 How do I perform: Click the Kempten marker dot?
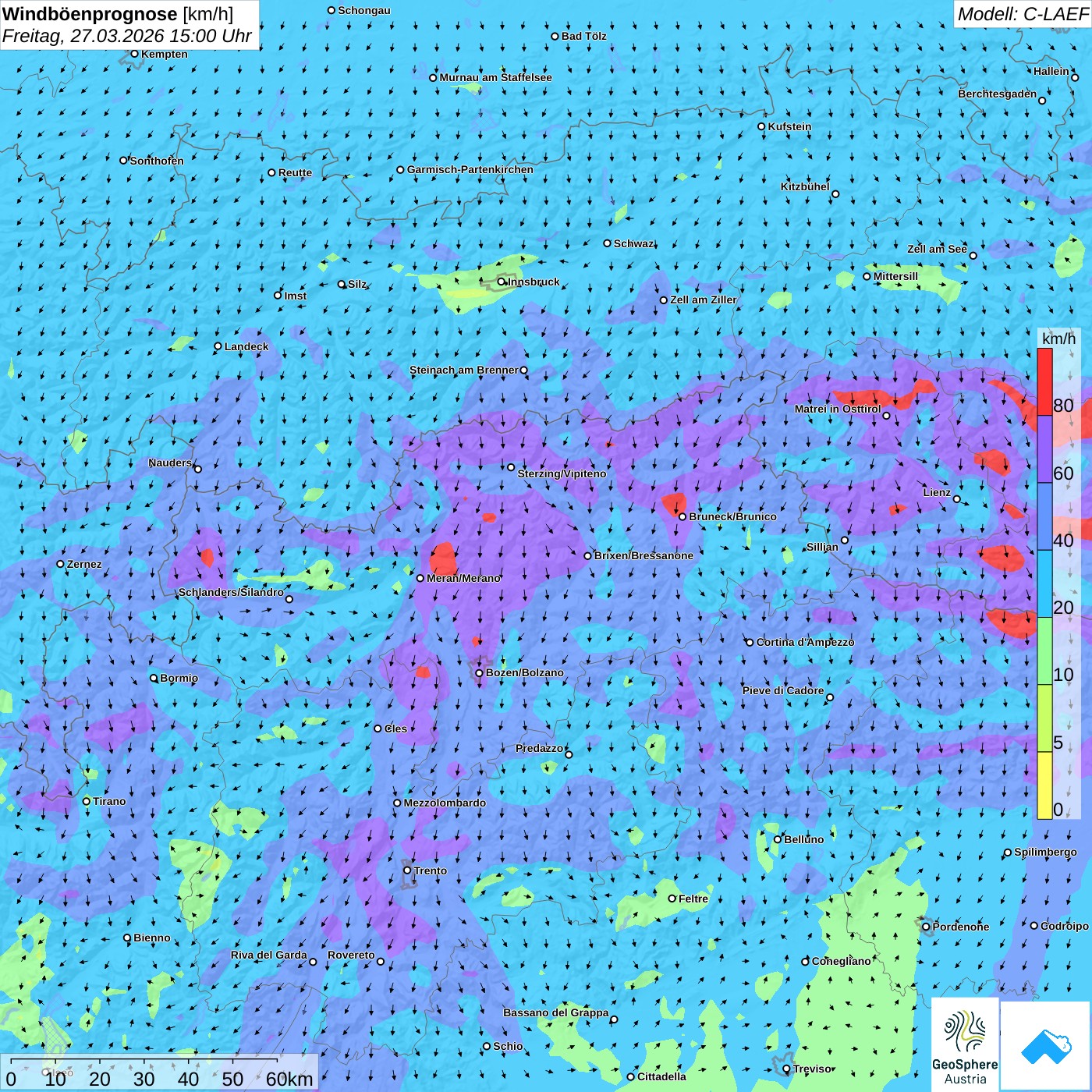(135, 54)
